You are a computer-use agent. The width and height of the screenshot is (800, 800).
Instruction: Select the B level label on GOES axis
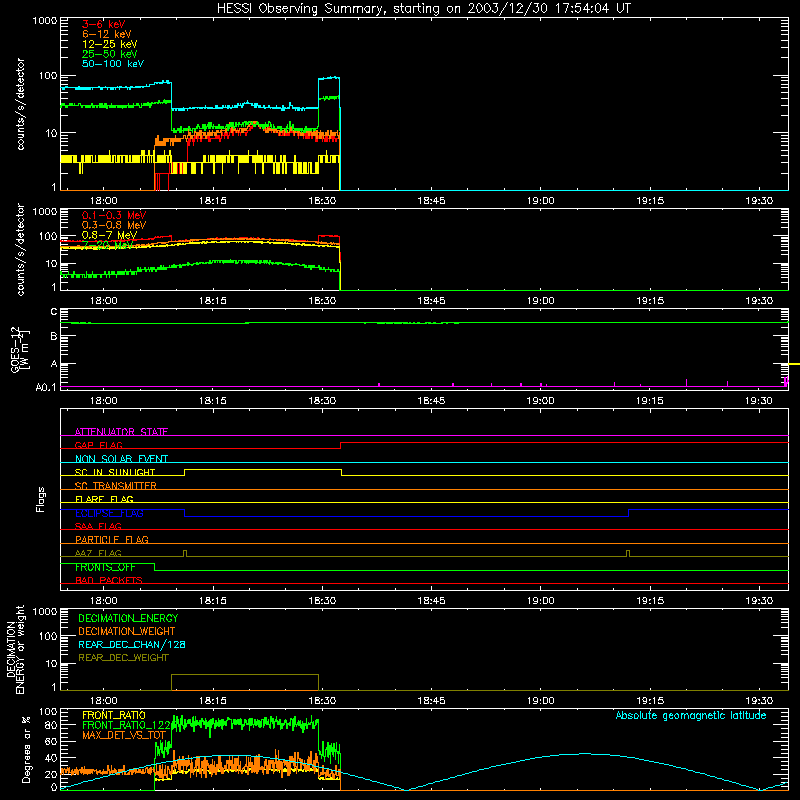[x=54, y=336]
